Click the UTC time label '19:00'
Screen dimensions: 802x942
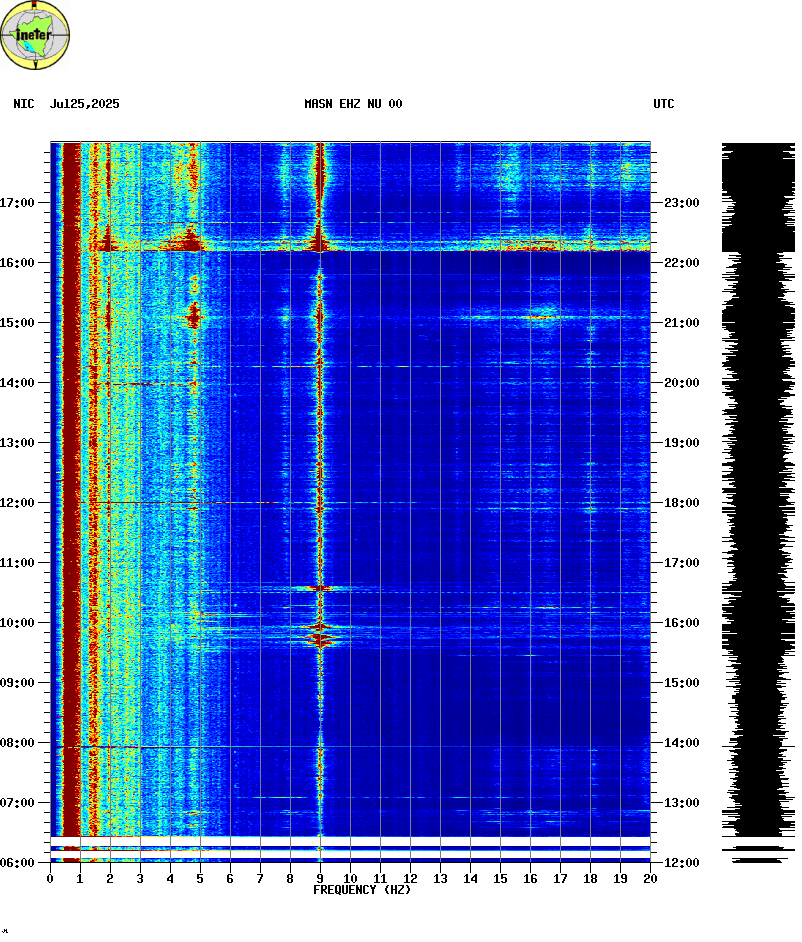(682, 443)
